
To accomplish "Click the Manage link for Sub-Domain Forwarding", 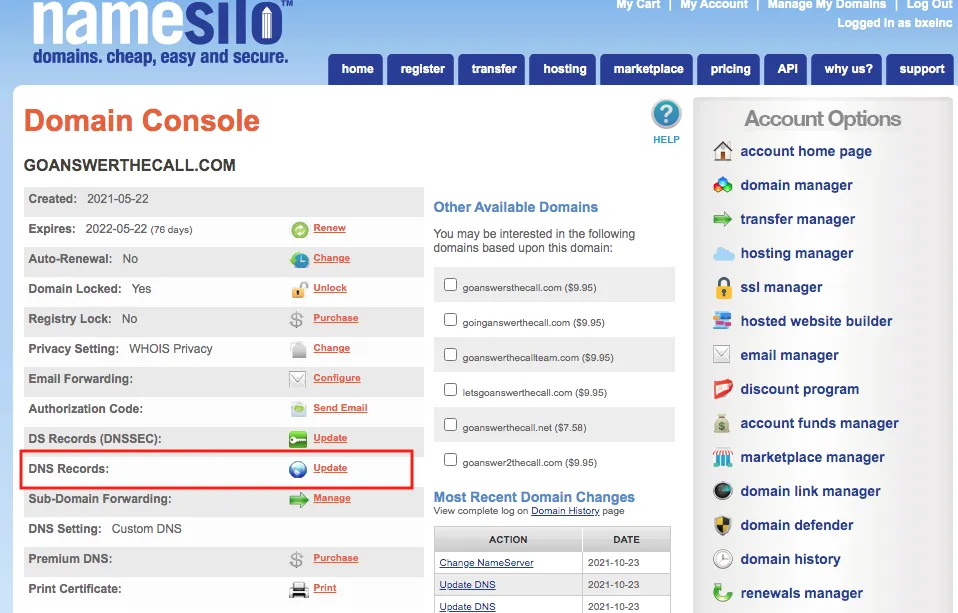I will coord(332,498).
